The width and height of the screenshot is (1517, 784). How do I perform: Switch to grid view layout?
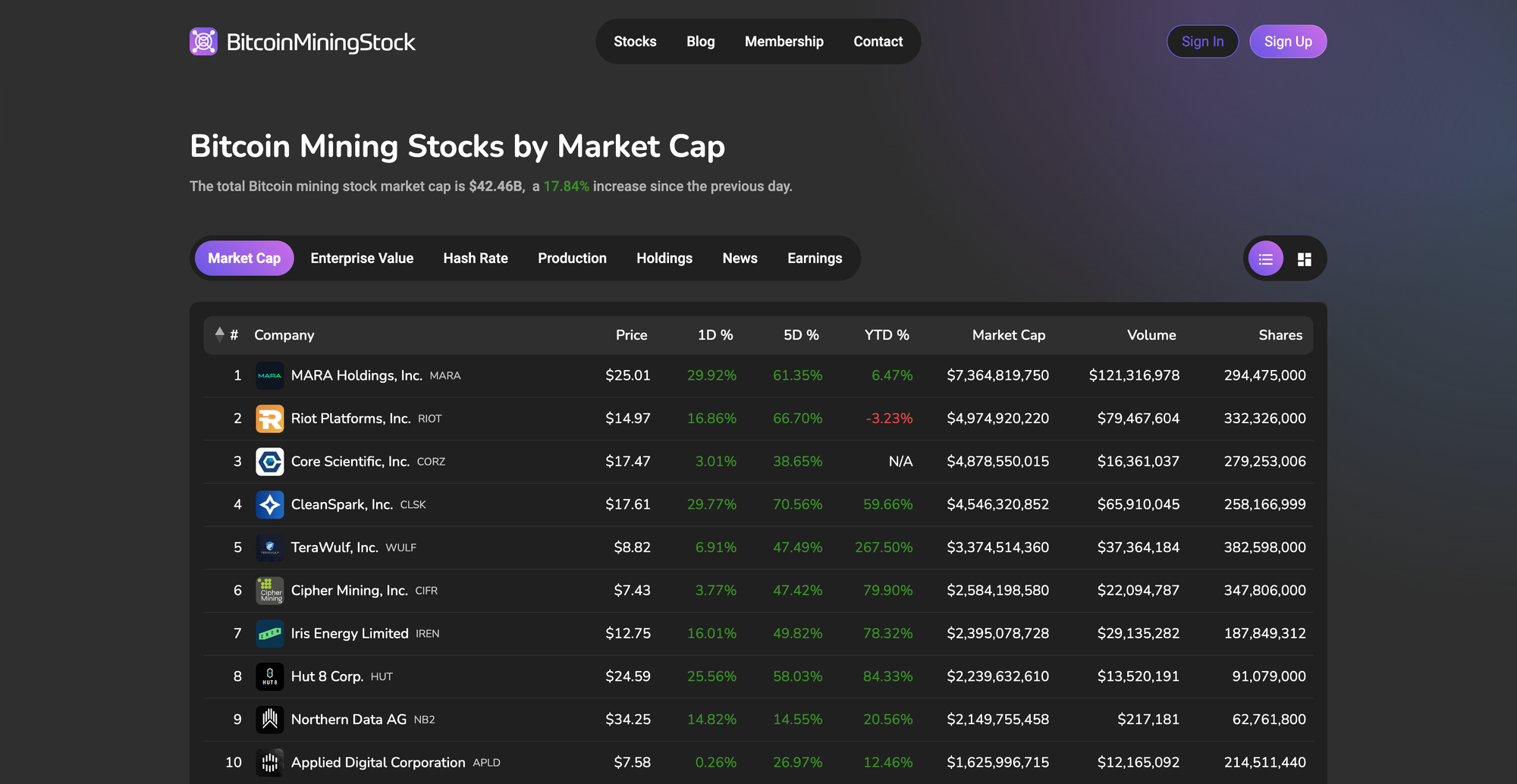point(1304,259)
